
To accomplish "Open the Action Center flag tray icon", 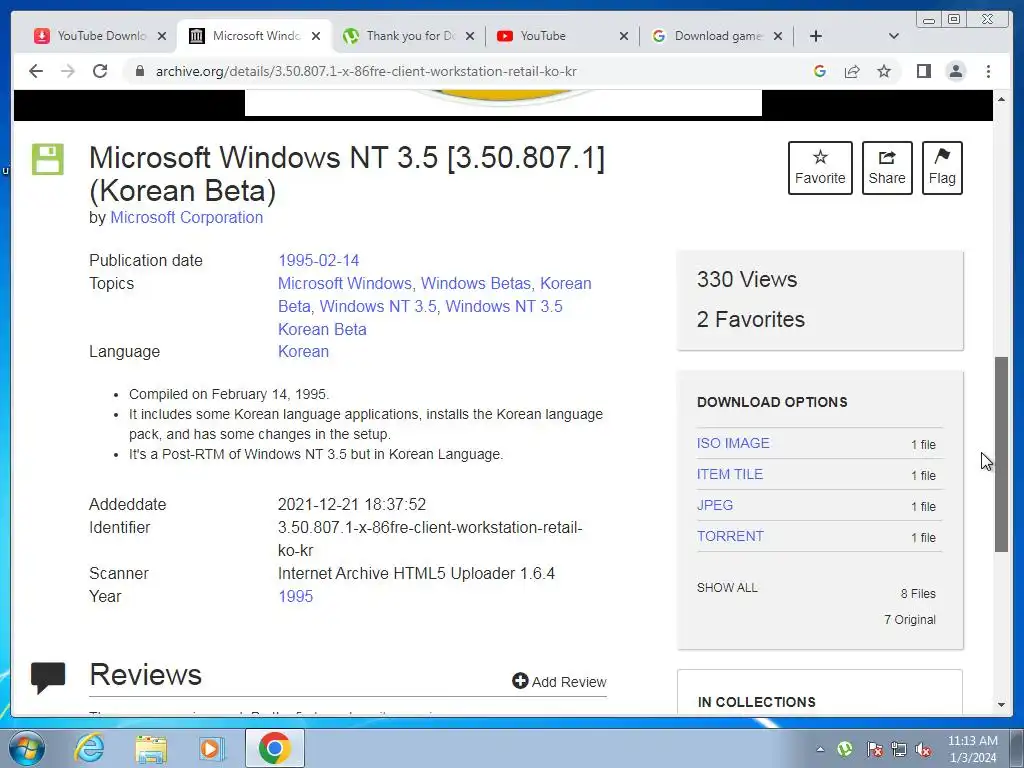I will 874,749.
